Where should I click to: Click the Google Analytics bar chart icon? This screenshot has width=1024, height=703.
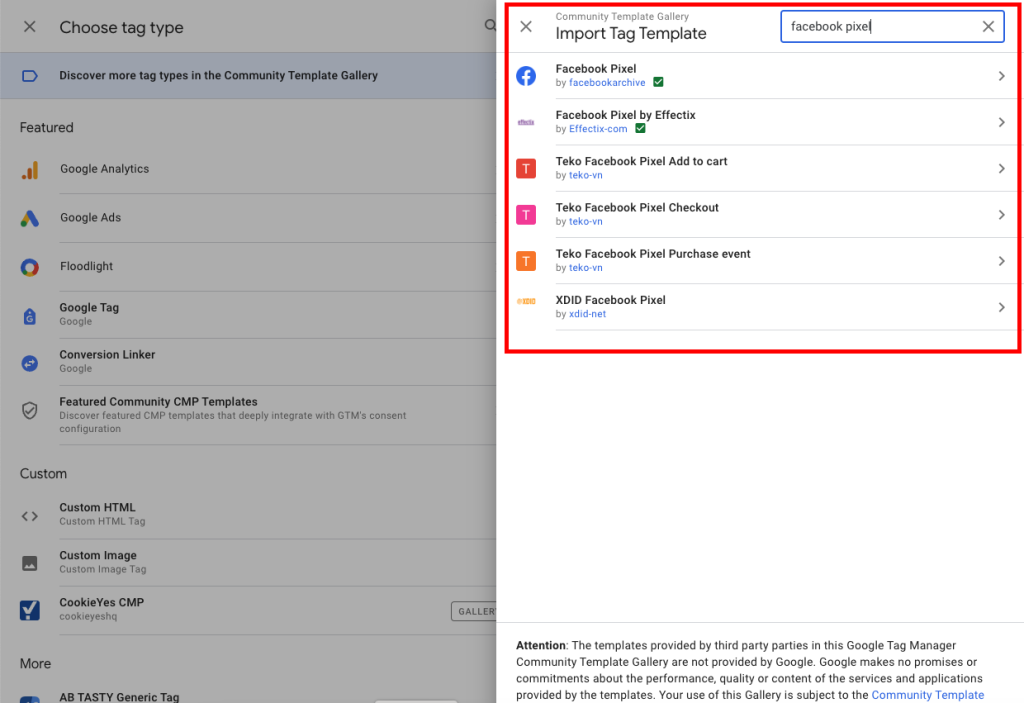click(x=30, y=170)
